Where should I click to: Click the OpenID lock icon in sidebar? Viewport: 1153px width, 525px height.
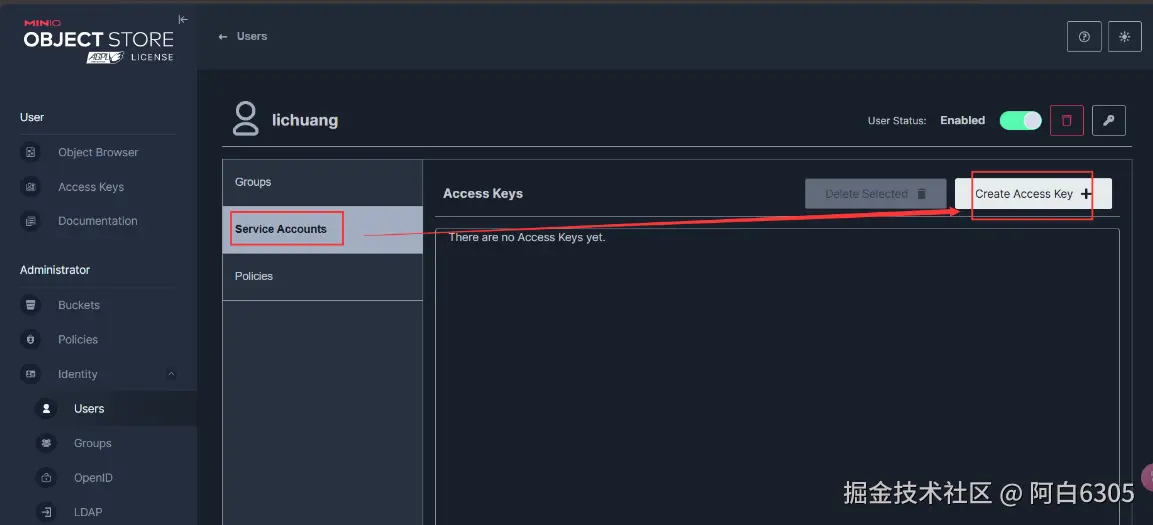pos(46,478)
